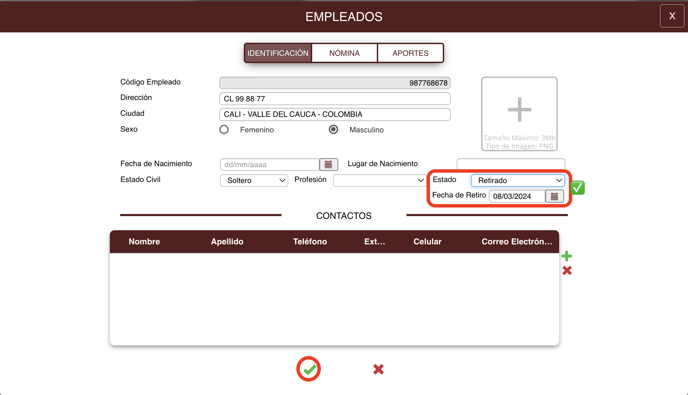
Task: Select the Masculino radio button
Action: tap(333, 129)
